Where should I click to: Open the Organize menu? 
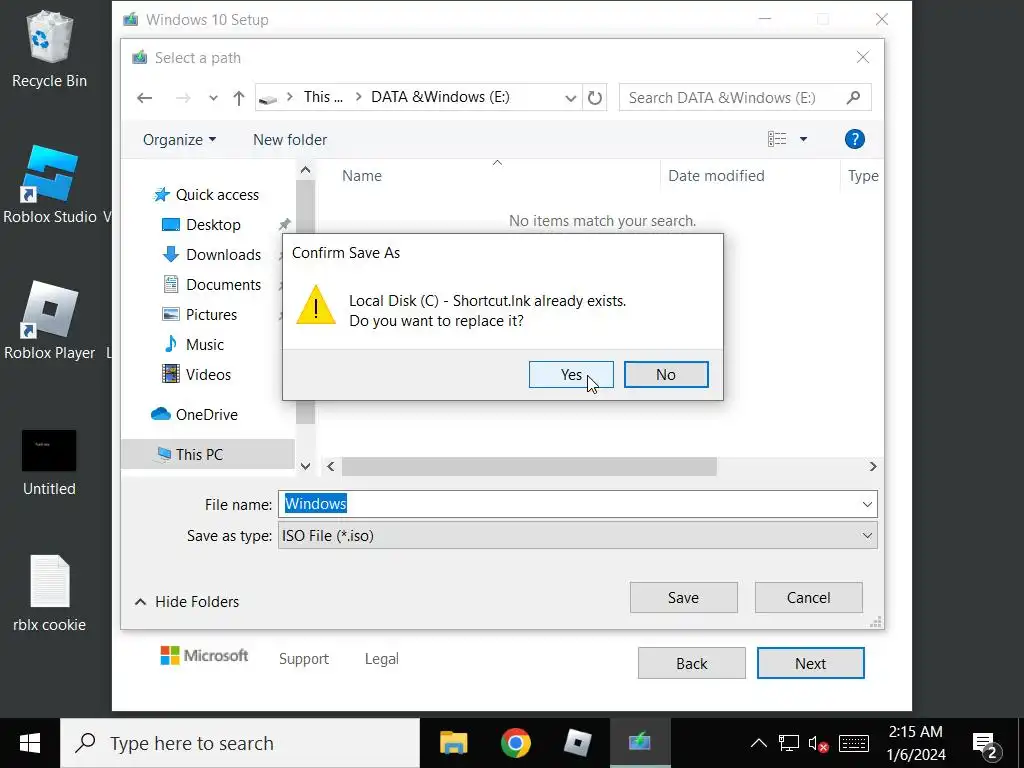(x=179, y=140)
